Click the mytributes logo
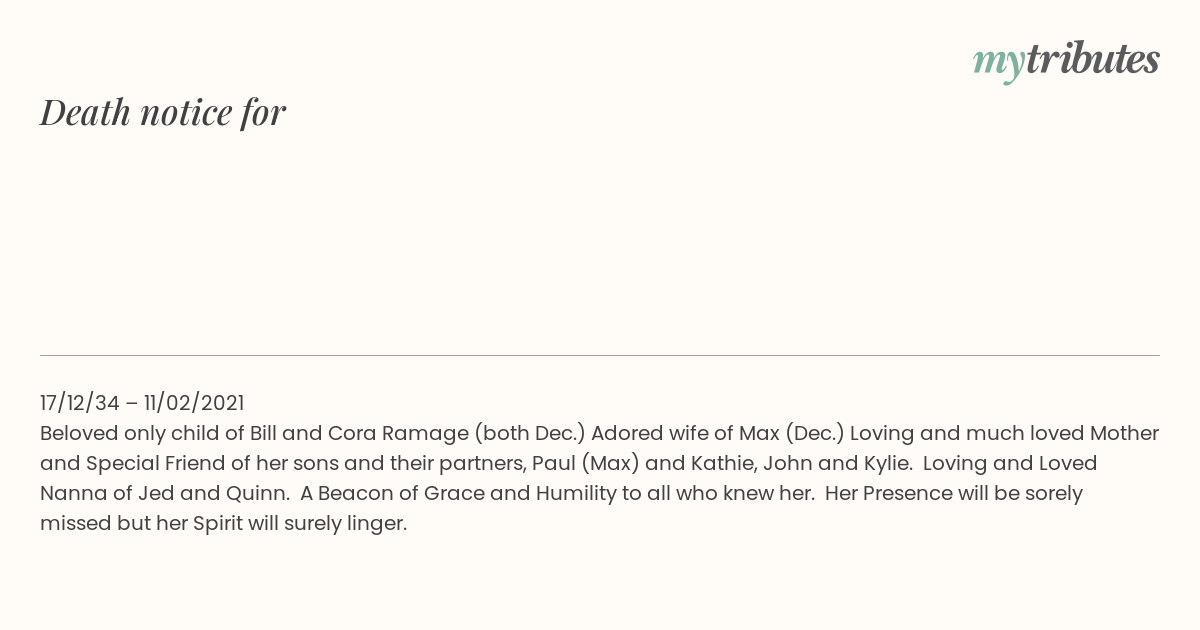1200x630 pixels. tap(1066, 61)
